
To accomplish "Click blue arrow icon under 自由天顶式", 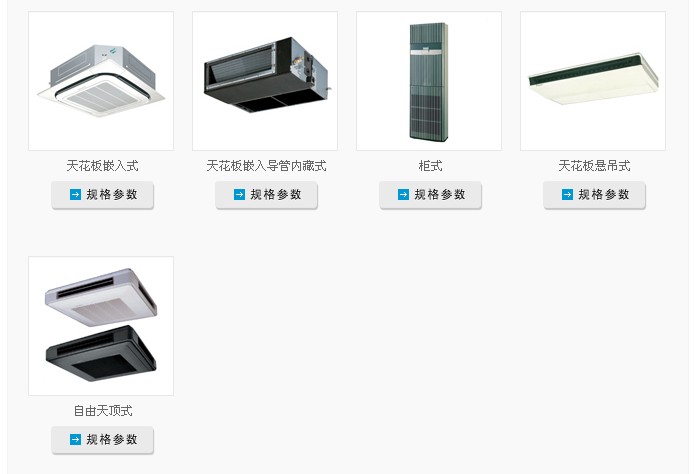I will tap(75, 440).
